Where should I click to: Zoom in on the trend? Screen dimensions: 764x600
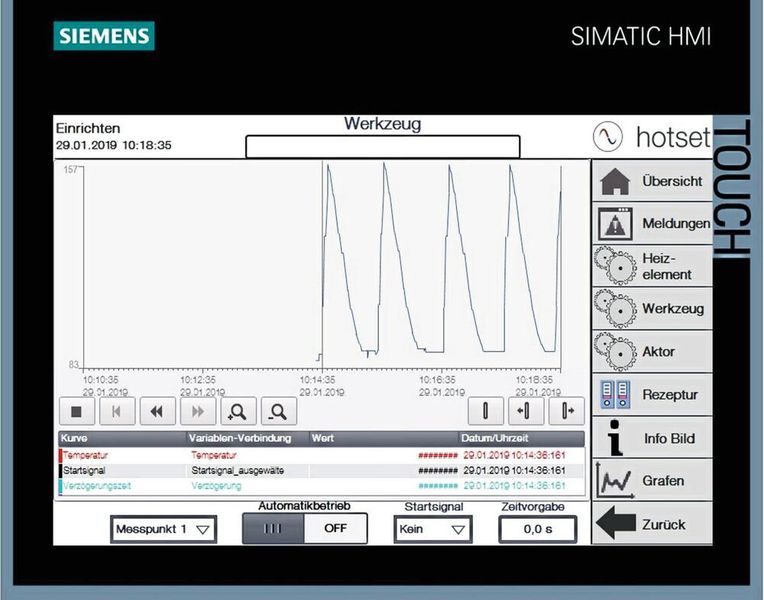238,411
